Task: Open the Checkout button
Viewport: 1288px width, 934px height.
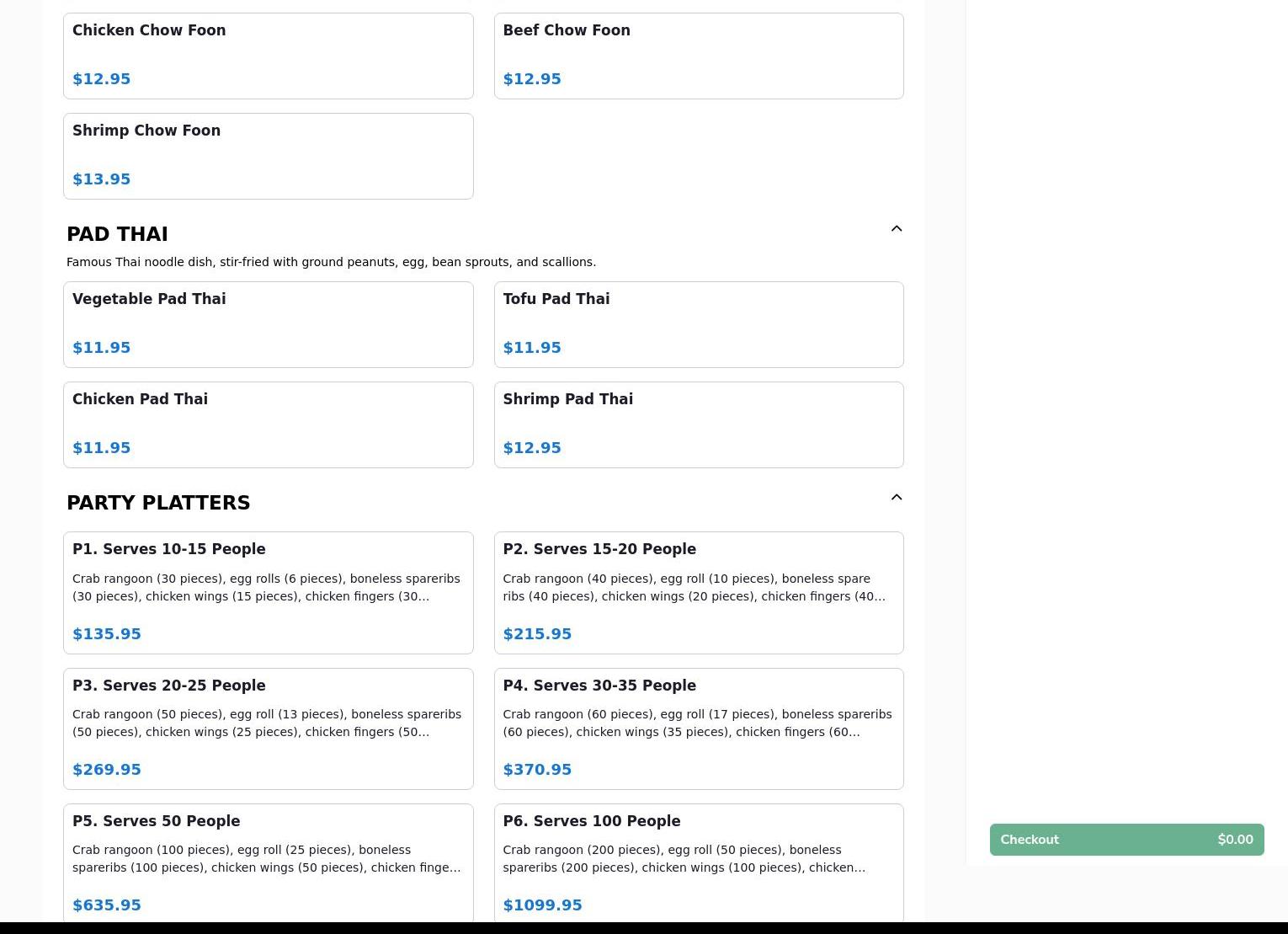Action: [x=1126, y=840]
